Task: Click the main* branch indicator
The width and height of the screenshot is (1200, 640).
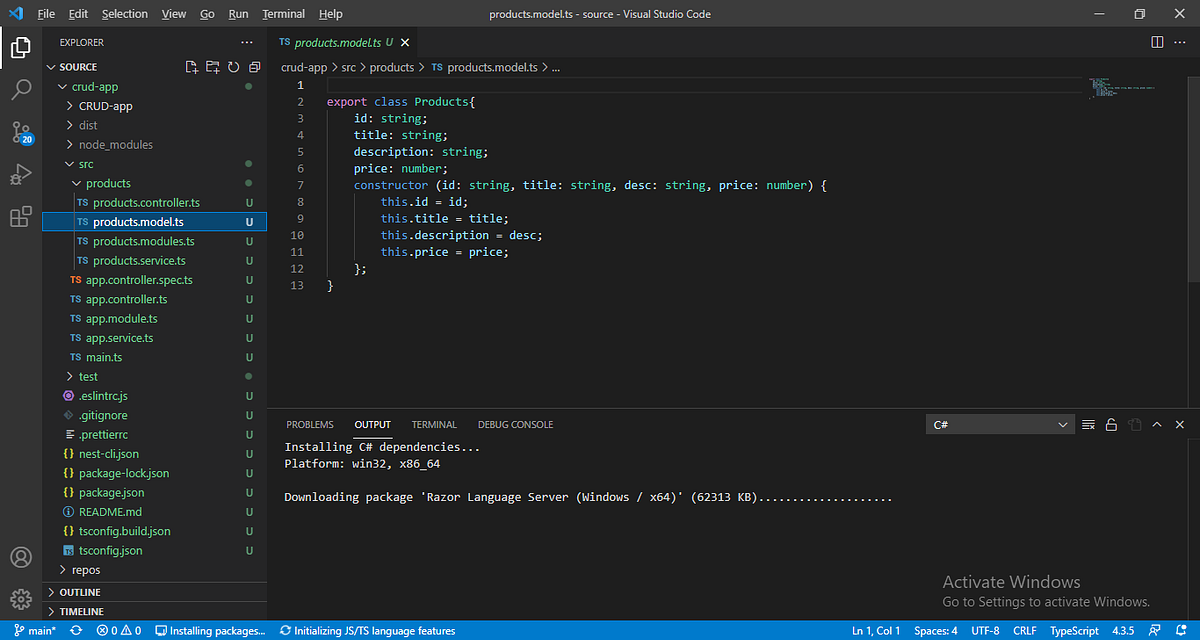Action: 35,630
